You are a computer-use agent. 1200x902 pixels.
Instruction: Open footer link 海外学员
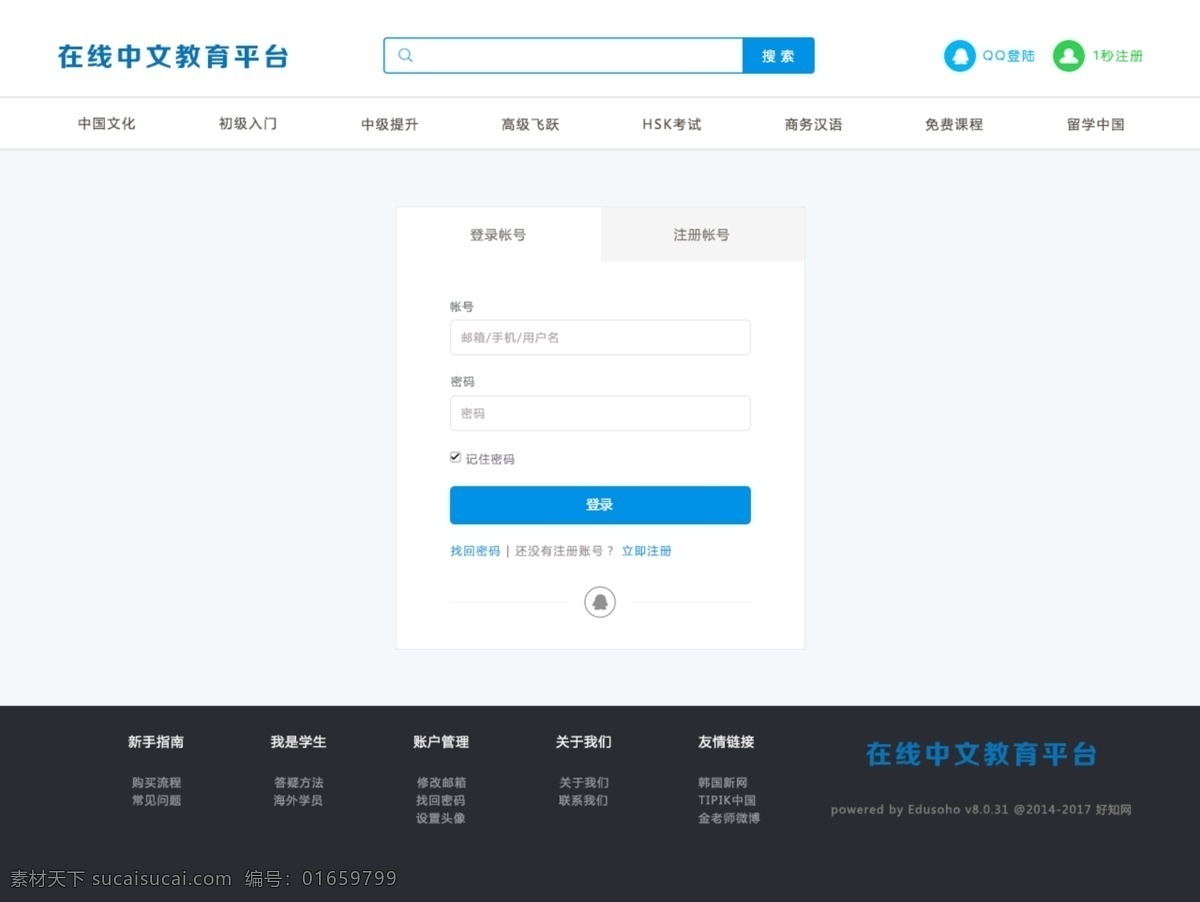point(299,800)
